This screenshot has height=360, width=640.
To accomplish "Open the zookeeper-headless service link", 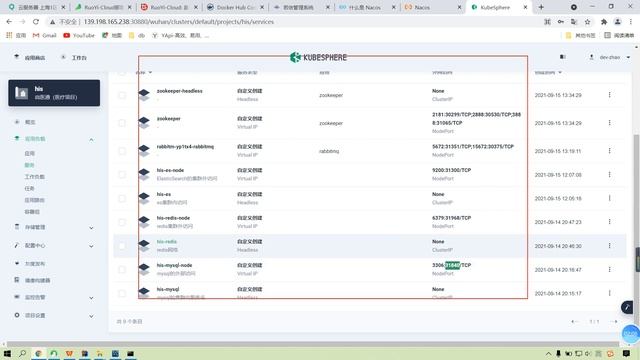I will point(180,91).
